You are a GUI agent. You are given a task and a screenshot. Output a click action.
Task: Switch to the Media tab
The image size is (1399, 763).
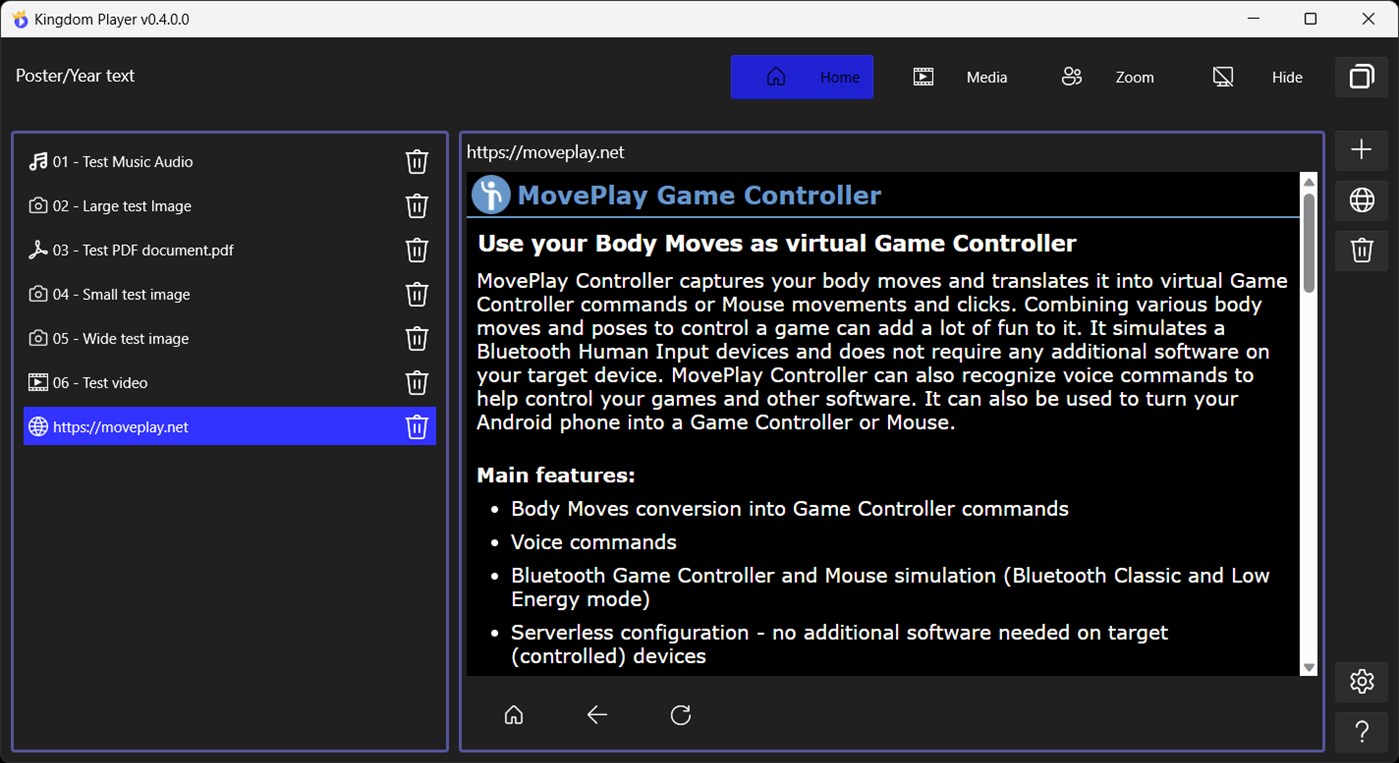tap(961, 77)
